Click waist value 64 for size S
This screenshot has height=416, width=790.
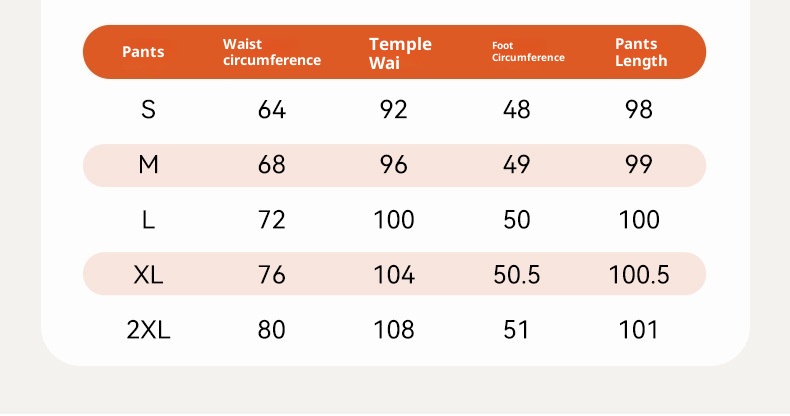[272, 110]
